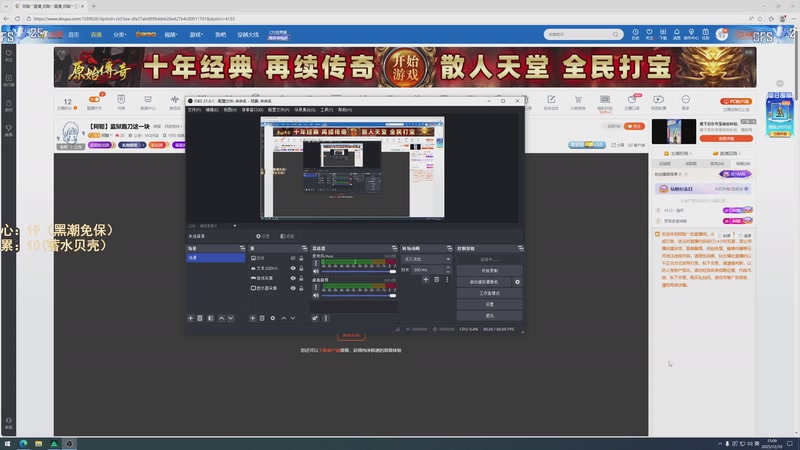Open mixer menu dots at mixer bottom
The image size is (800, 450).
click(326, 318)
